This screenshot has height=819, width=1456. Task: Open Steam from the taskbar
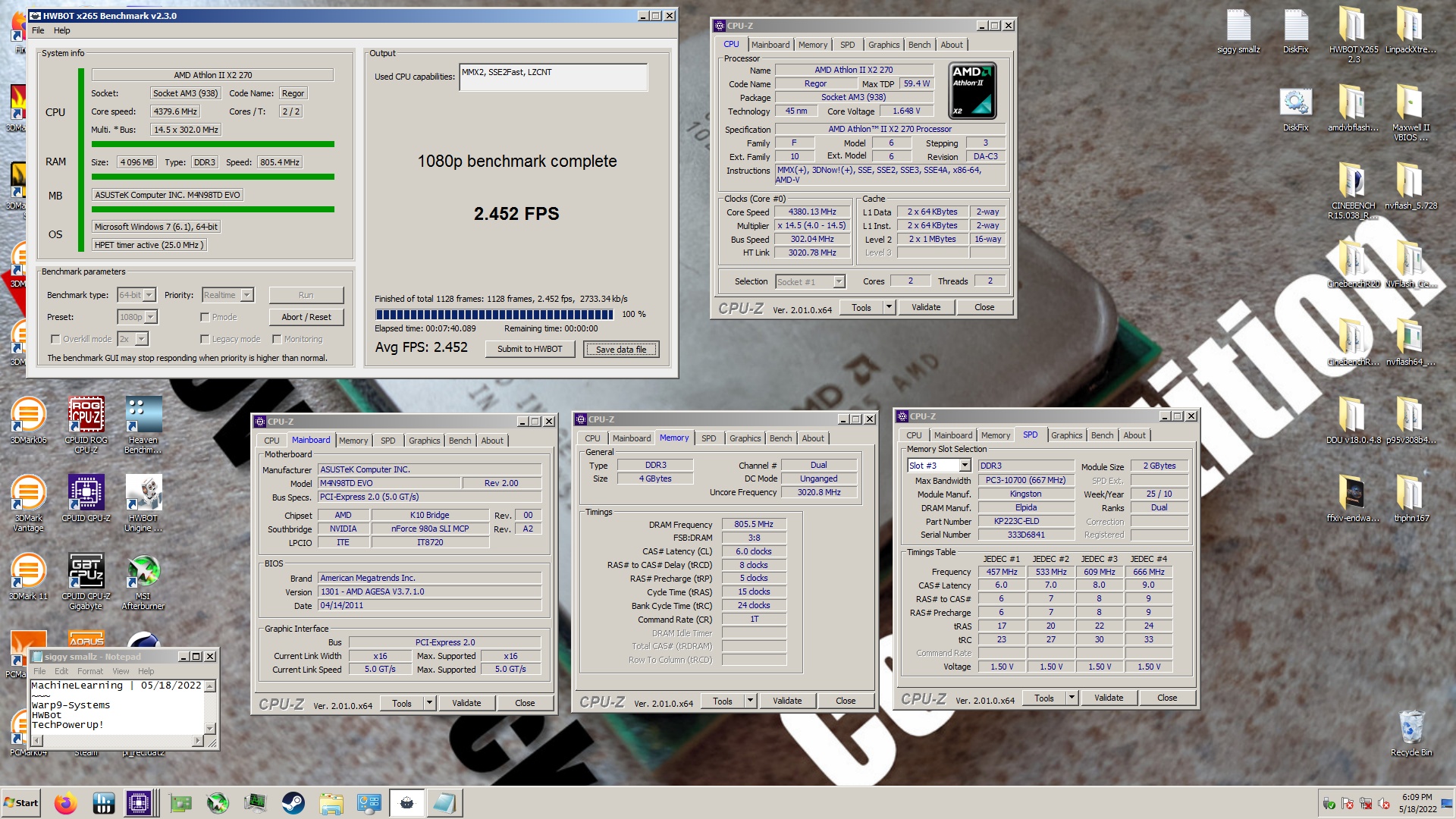pyautogui.click(x=293, y=803)
